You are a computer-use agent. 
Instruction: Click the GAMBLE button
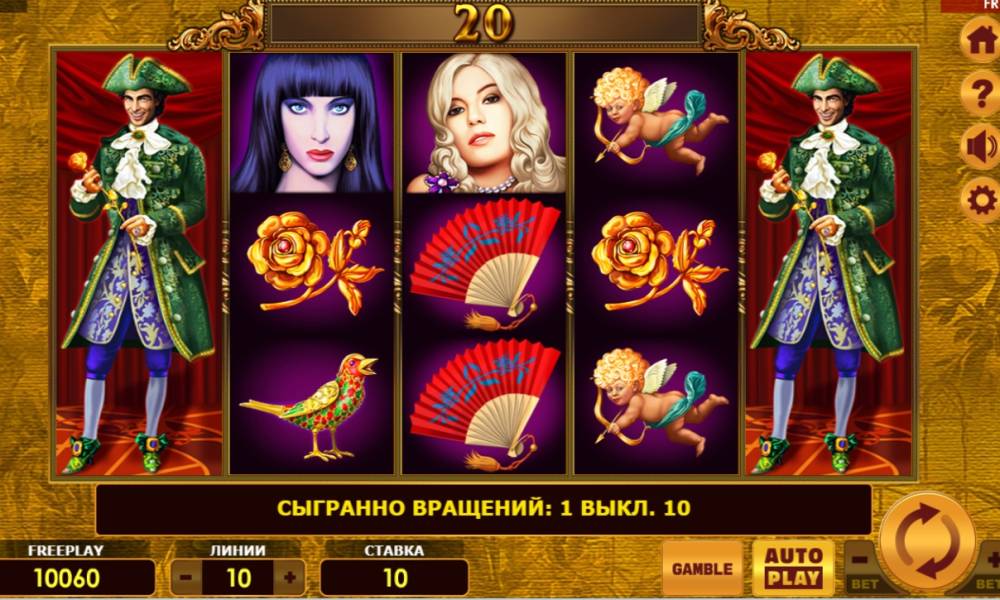point(702,568)
